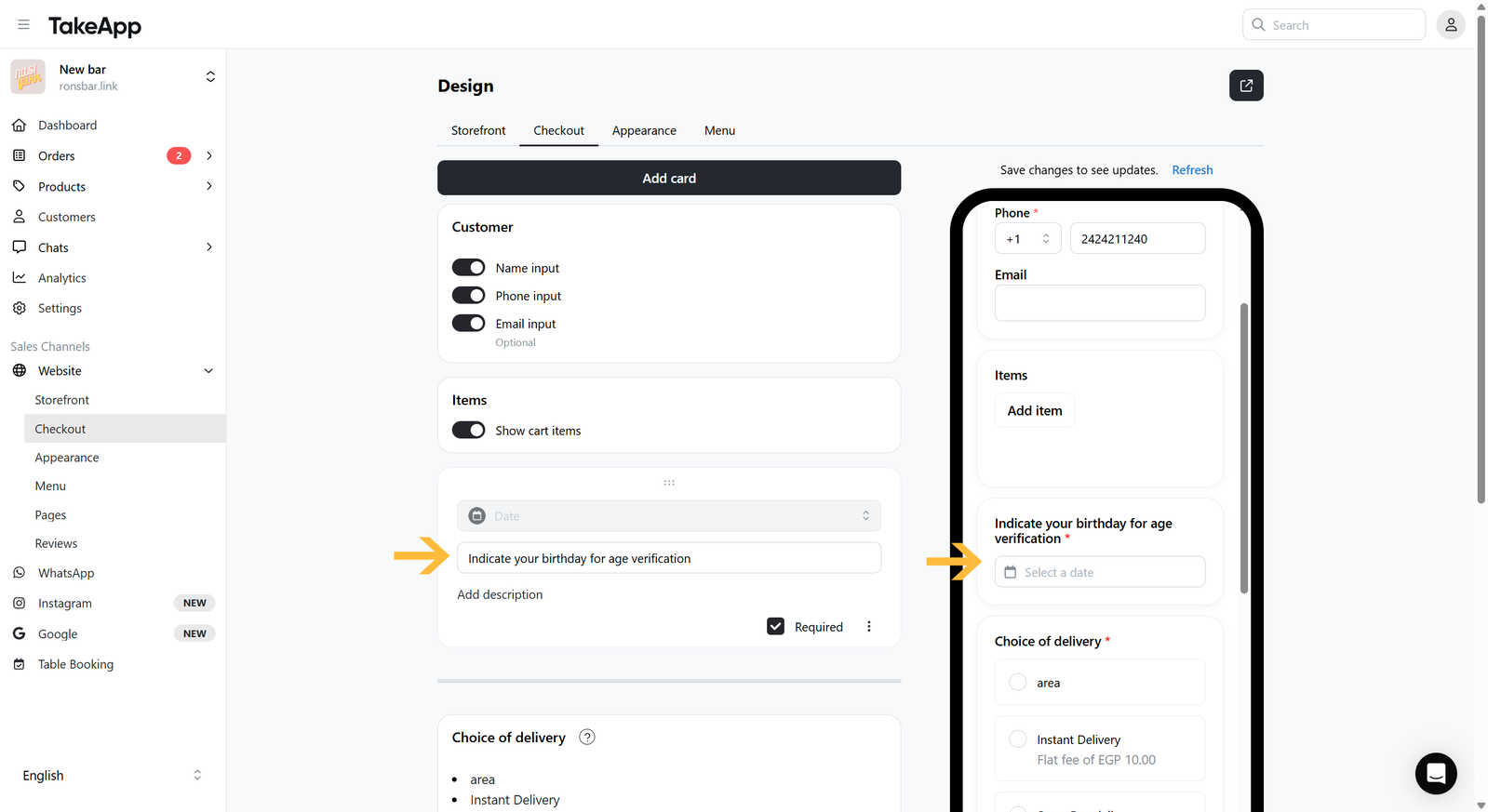
Task: Open the Select a date picker in preview
Action: pos(1100,572)
